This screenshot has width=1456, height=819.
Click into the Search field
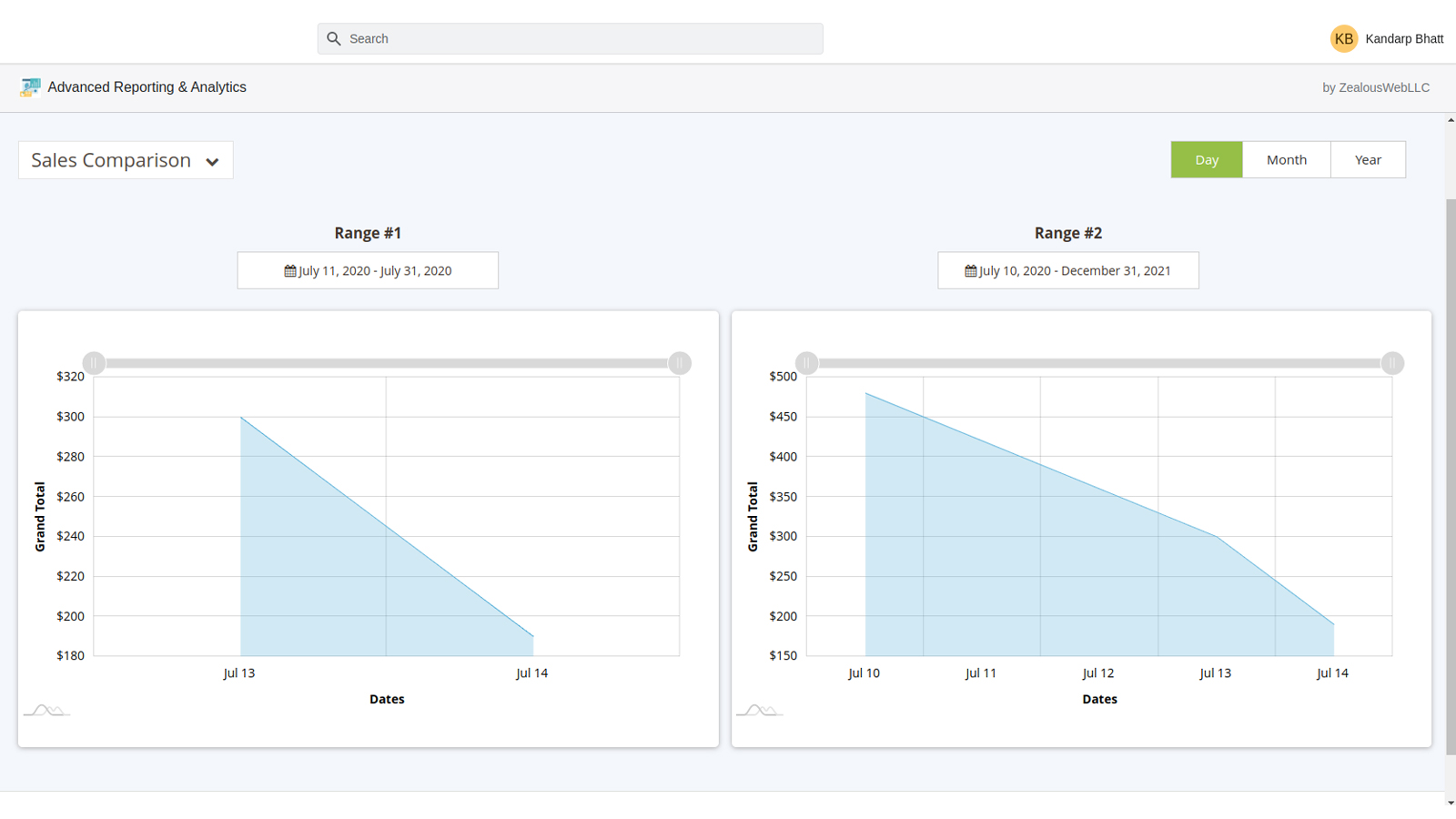click(582, 39)
